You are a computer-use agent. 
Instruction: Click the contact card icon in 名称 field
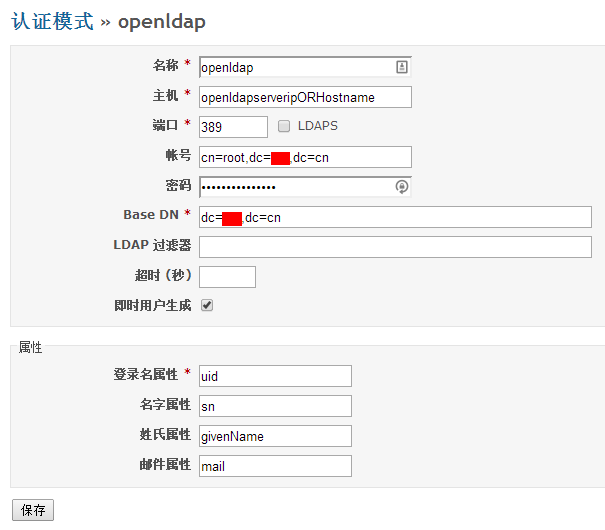(402, 67)
